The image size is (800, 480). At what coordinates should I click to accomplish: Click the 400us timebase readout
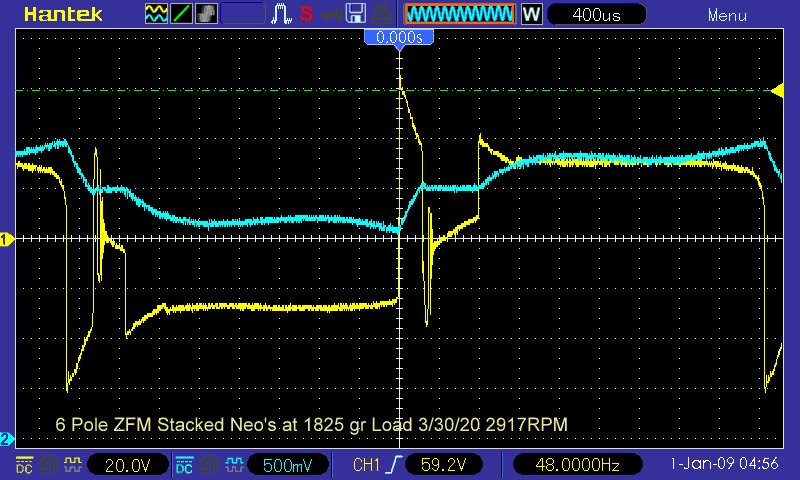coord(596,15)
